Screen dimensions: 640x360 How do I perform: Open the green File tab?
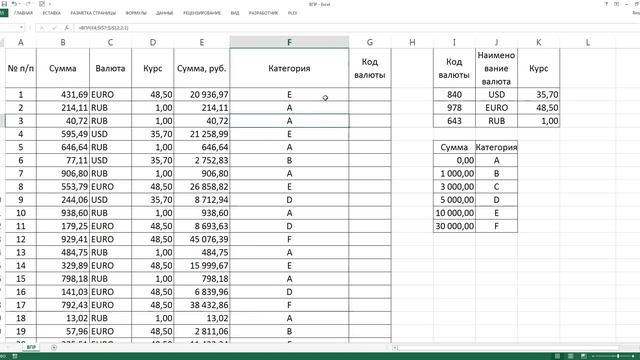pyautogui.click(x=4, y=13)
